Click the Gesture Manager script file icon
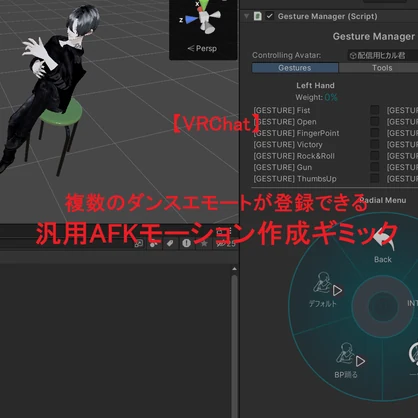 [258, 16]
